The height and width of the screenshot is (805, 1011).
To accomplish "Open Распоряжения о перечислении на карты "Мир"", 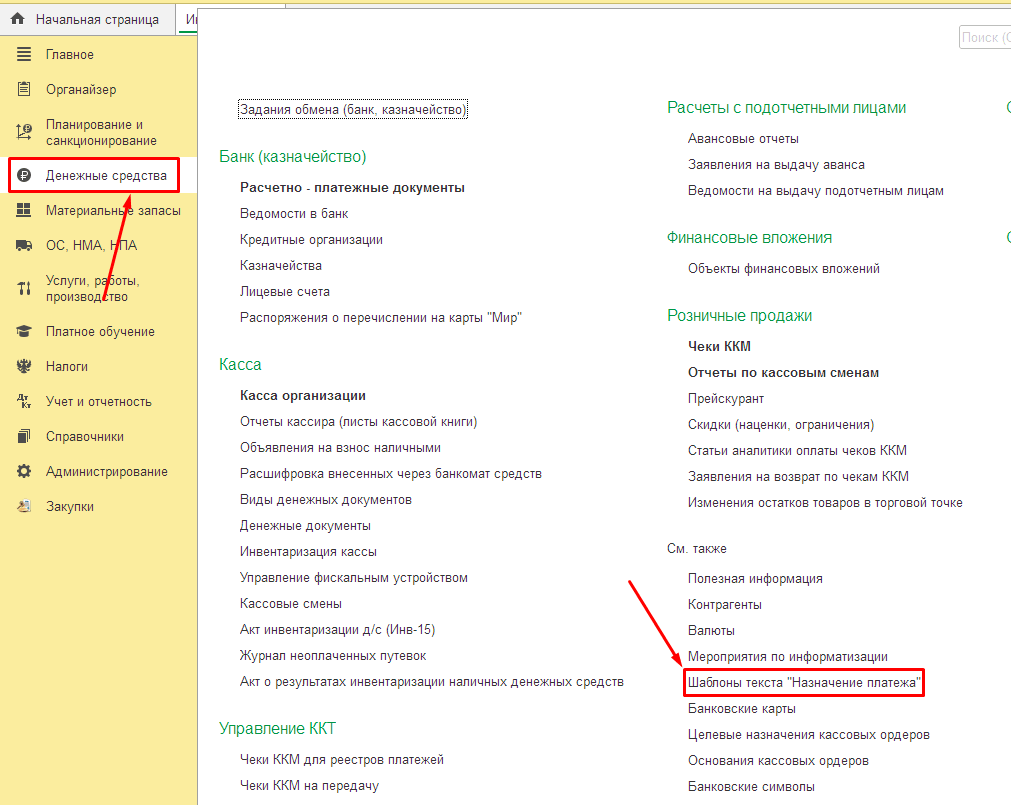I will coord(380,318).
